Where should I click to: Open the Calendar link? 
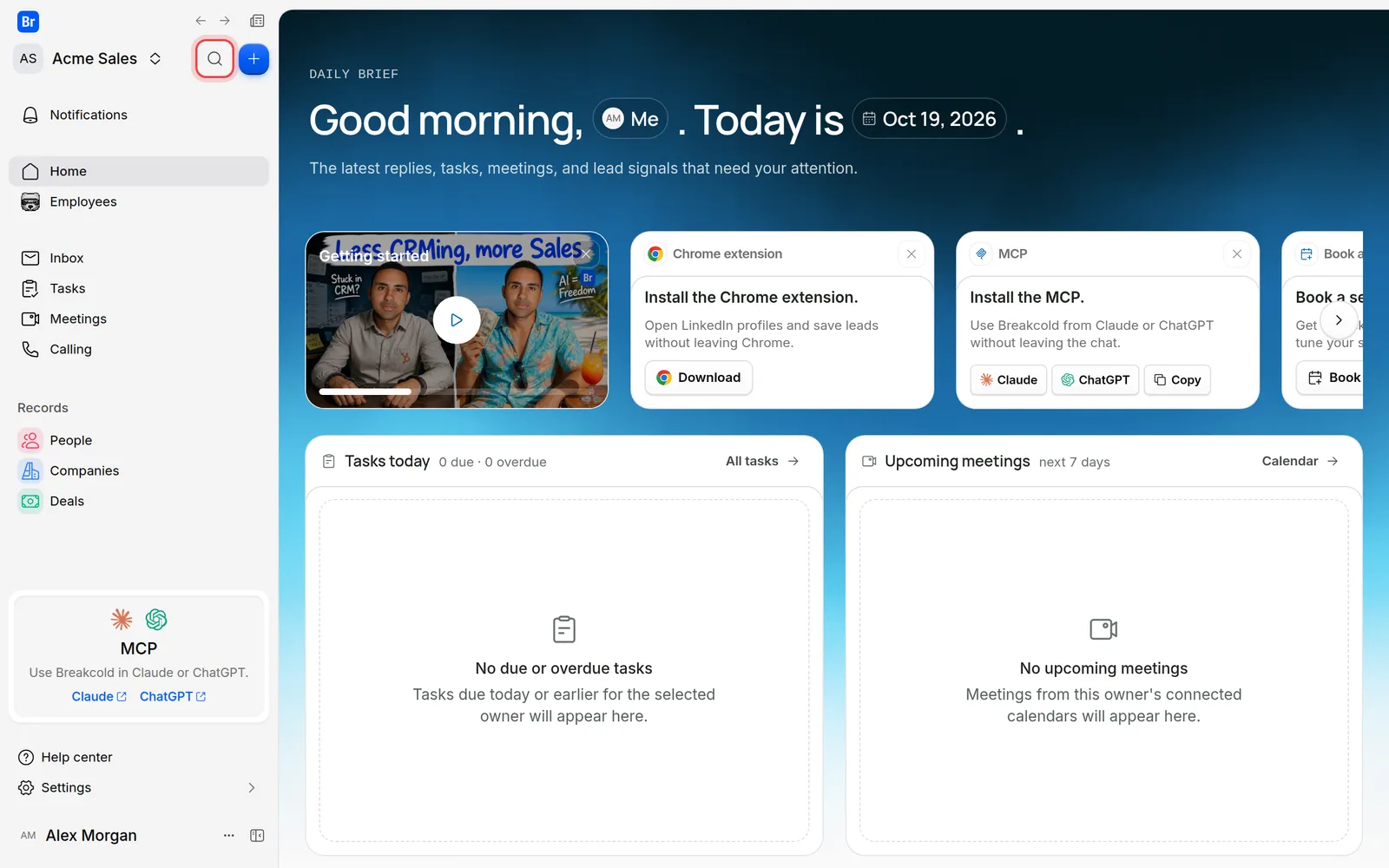tap(1300, 461)
